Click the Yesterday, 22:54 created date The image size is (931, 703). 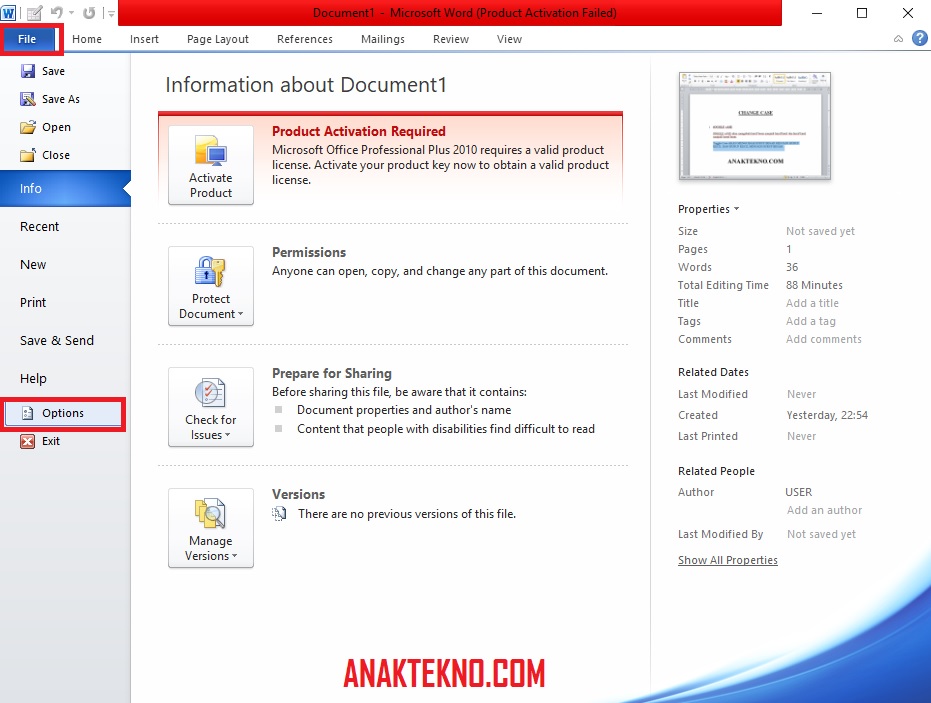click(827, 415)
